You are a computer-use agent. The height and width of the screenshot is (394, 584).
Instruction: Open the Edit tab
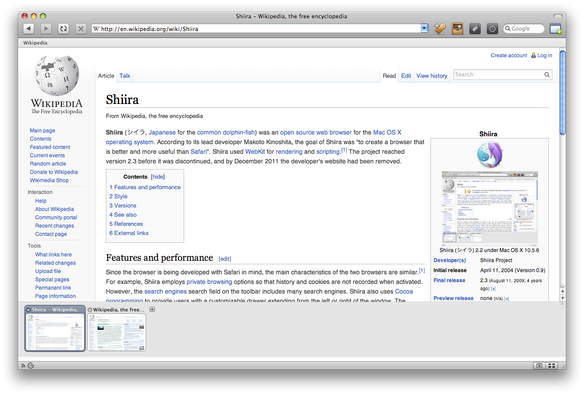406,76
